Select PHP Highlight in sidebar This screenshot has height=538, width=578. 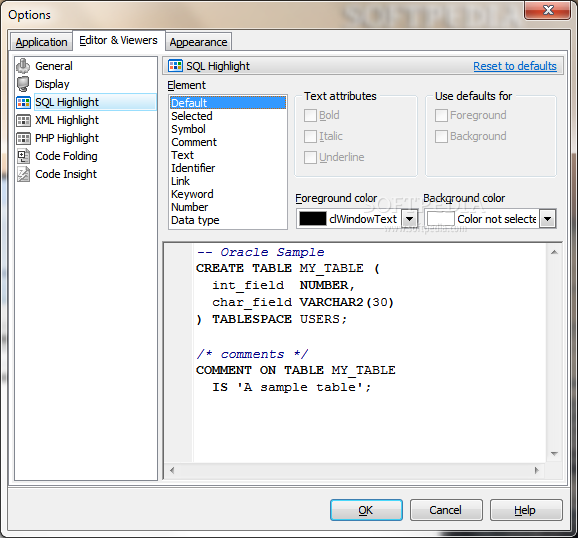67,138
